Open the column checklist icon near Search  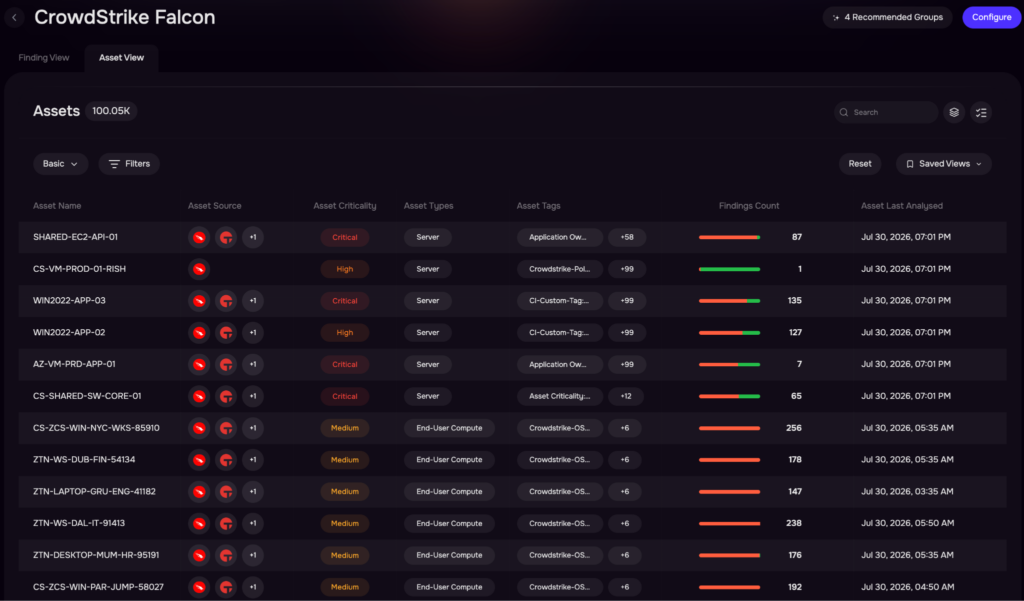tap(981, 112)
